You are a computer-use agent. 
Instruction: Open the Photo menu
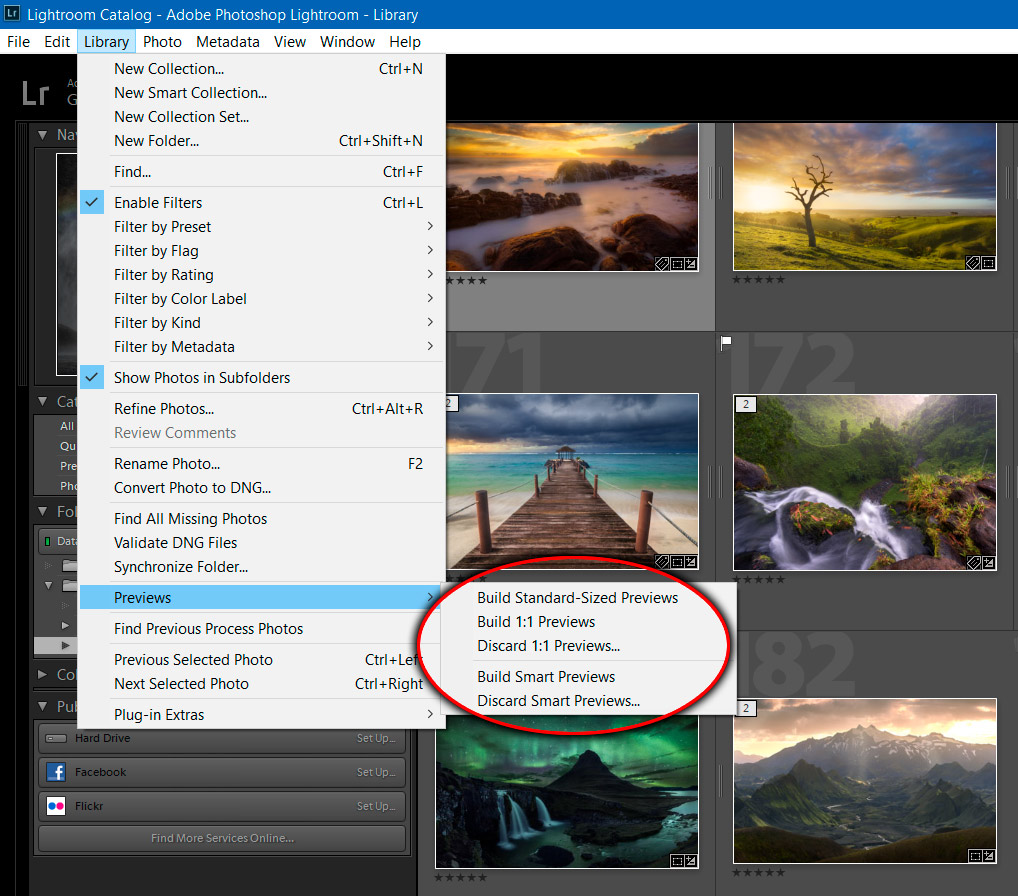point(162,42)
